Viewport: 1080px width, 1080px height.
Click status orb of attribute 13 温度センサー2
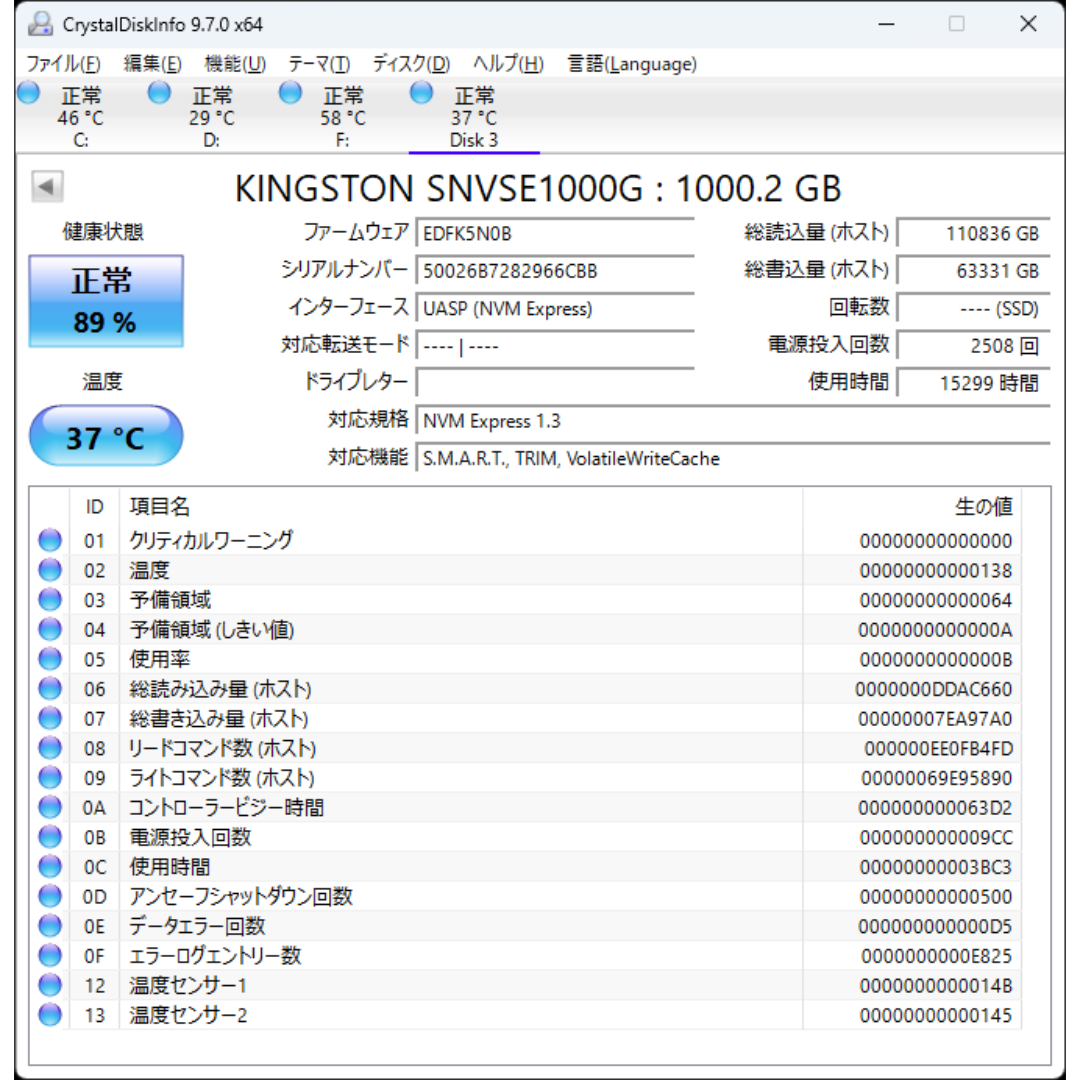(50, 1014)
